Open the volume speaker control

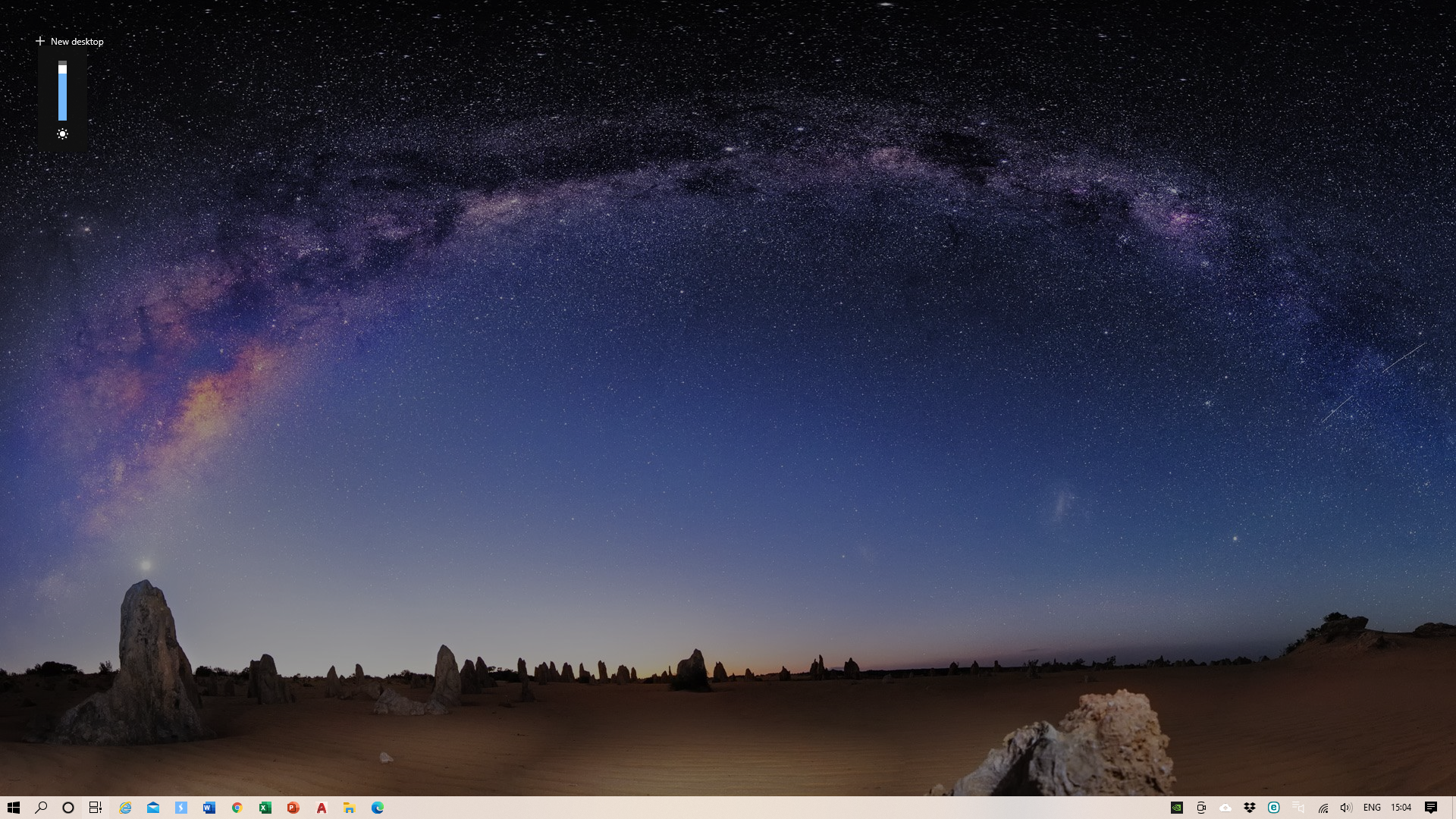(1346, 808)
